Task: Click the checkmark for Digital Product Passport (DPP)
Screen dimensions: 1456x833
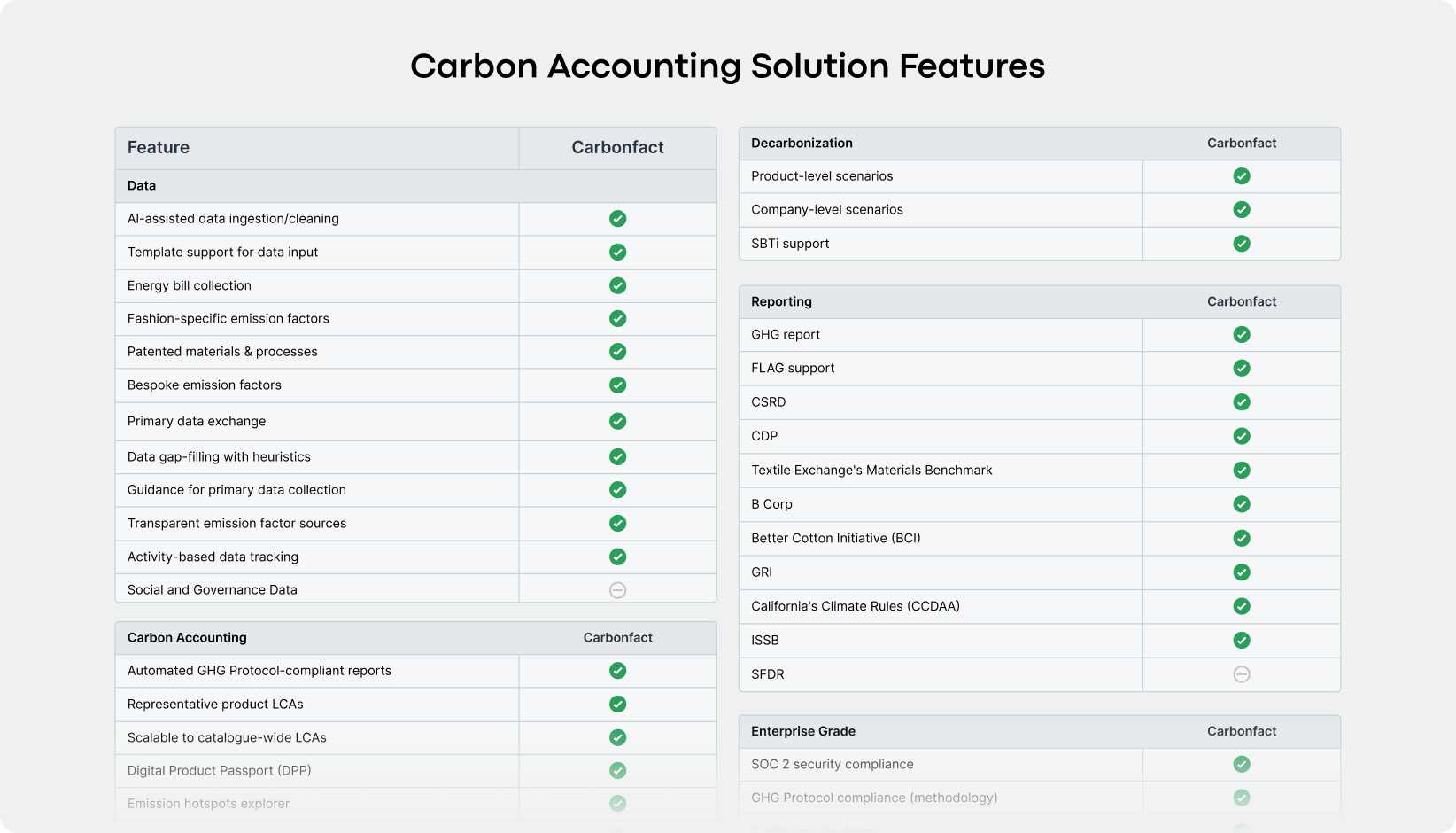Action: 617,771
